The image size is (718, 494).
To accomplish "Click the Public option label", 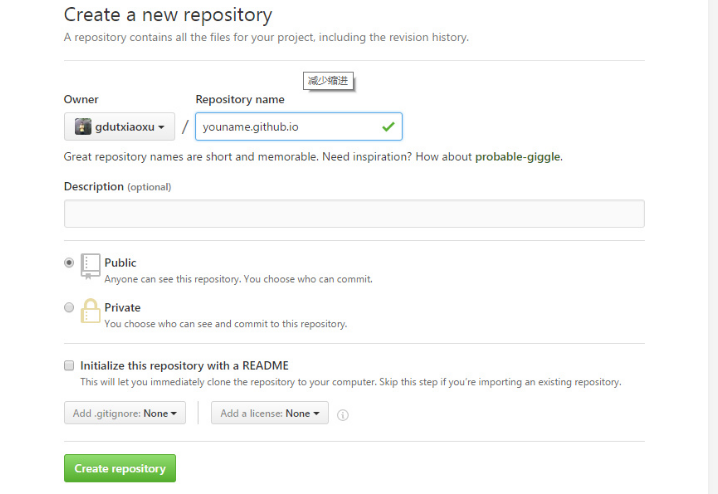I will coord(120,263).
